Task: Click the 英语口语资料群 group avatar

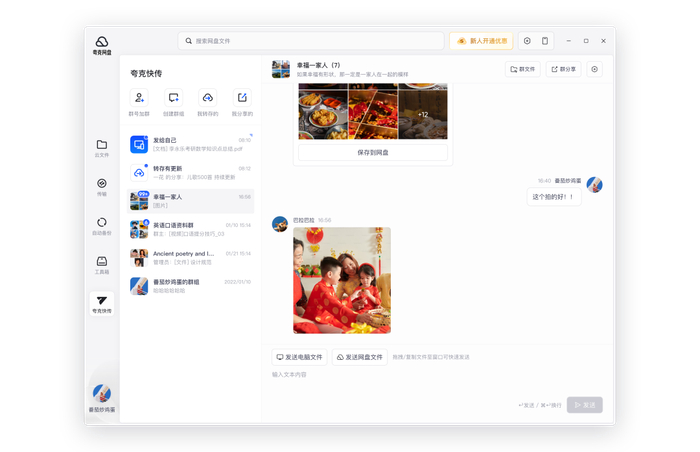Action: (x=139, y=230)
